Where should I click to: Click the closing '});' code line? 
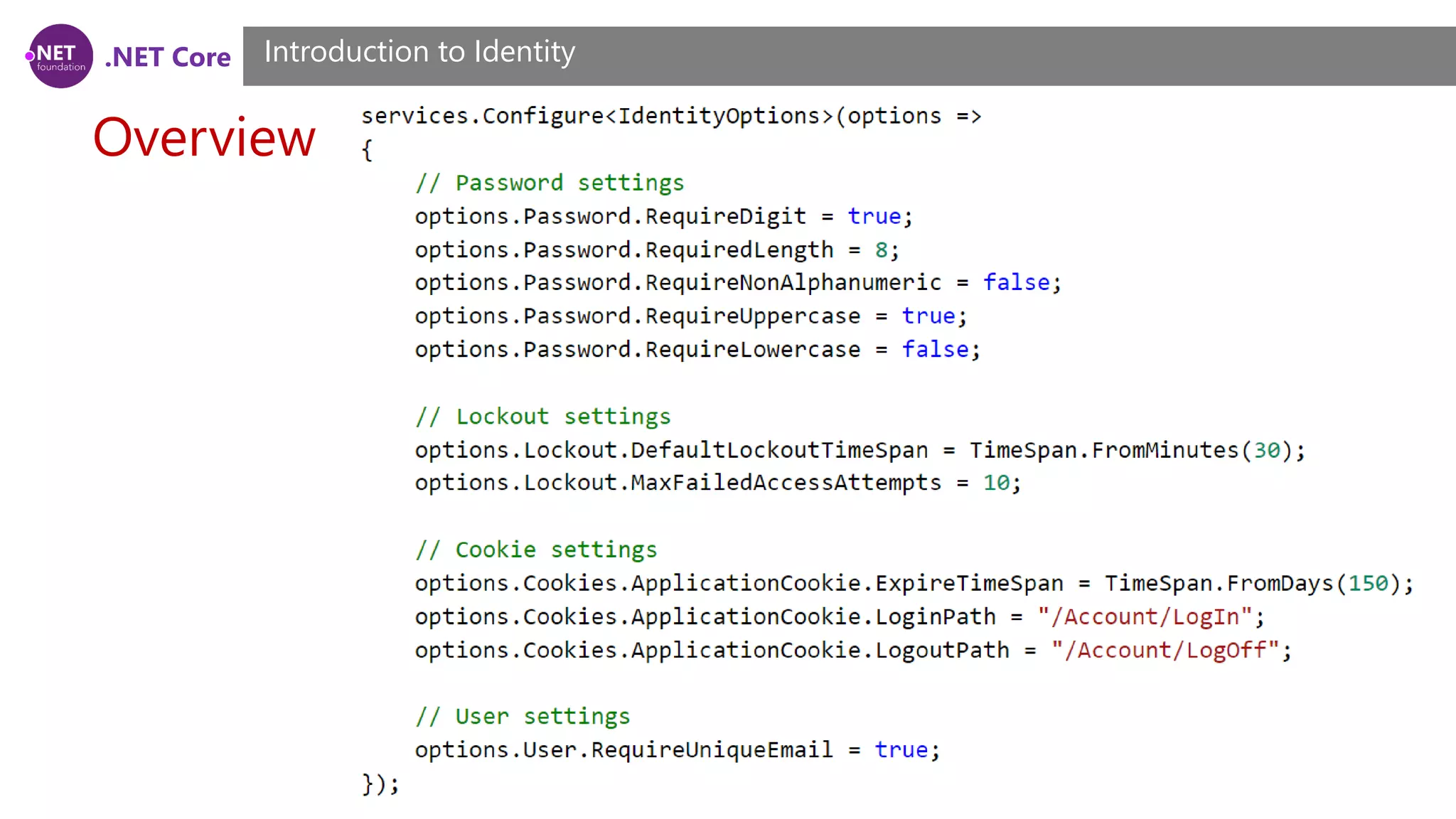pyautogui.click(x=381, y=783)
